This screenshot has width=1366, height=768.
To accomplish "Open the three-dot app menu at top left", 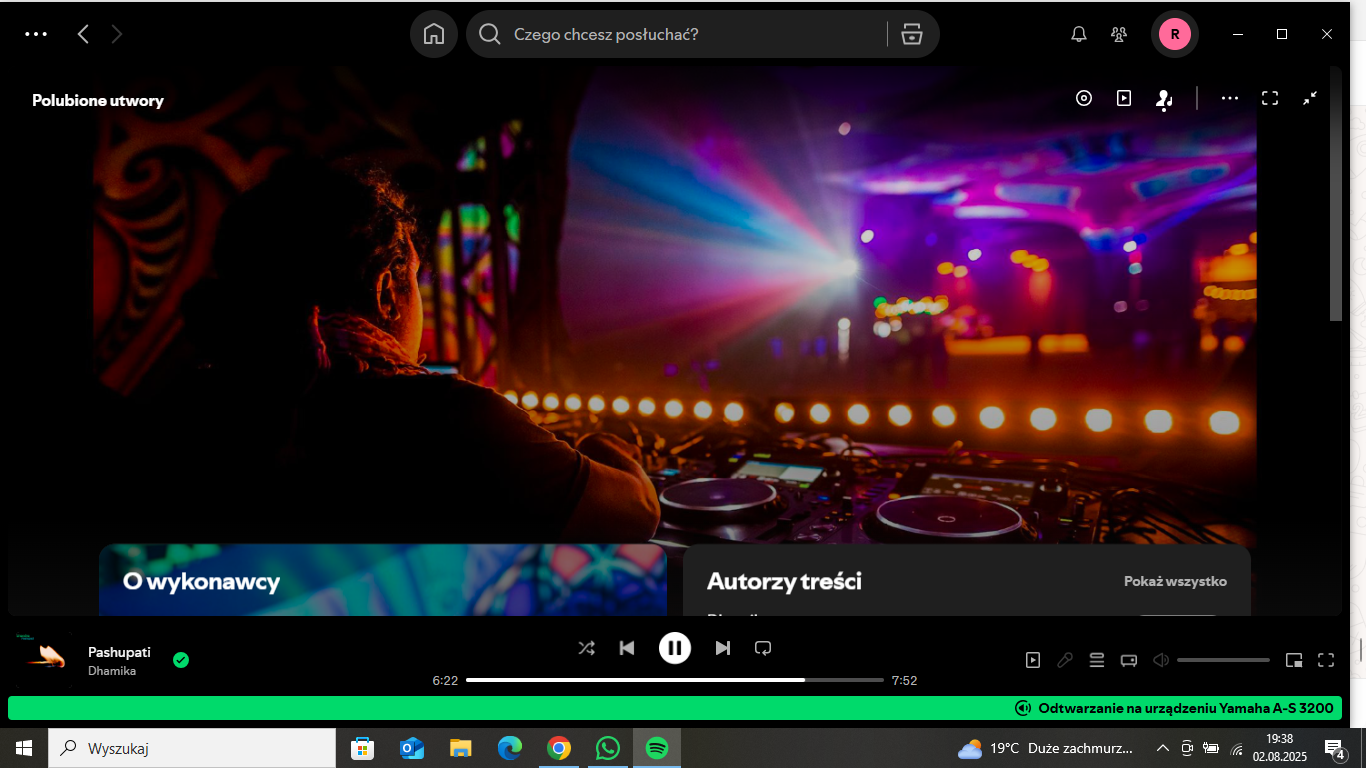I will pos(36,34).
